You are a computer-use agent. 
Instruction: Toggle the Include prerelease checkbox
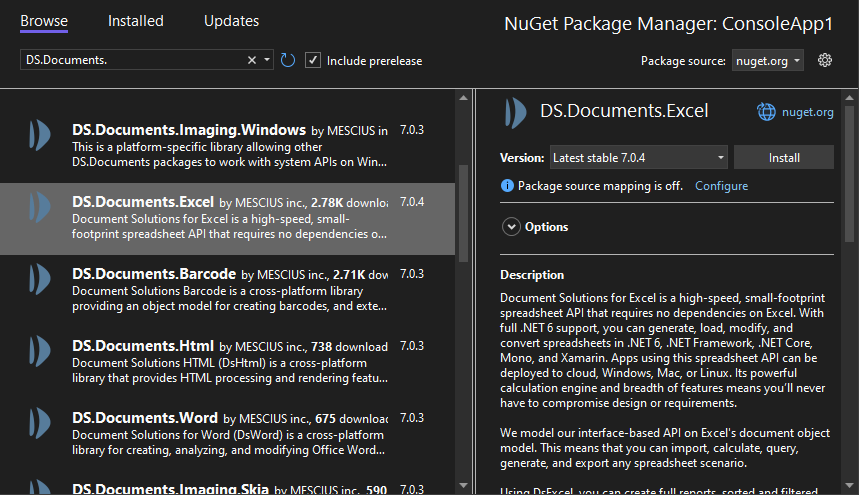pos(312,60)
